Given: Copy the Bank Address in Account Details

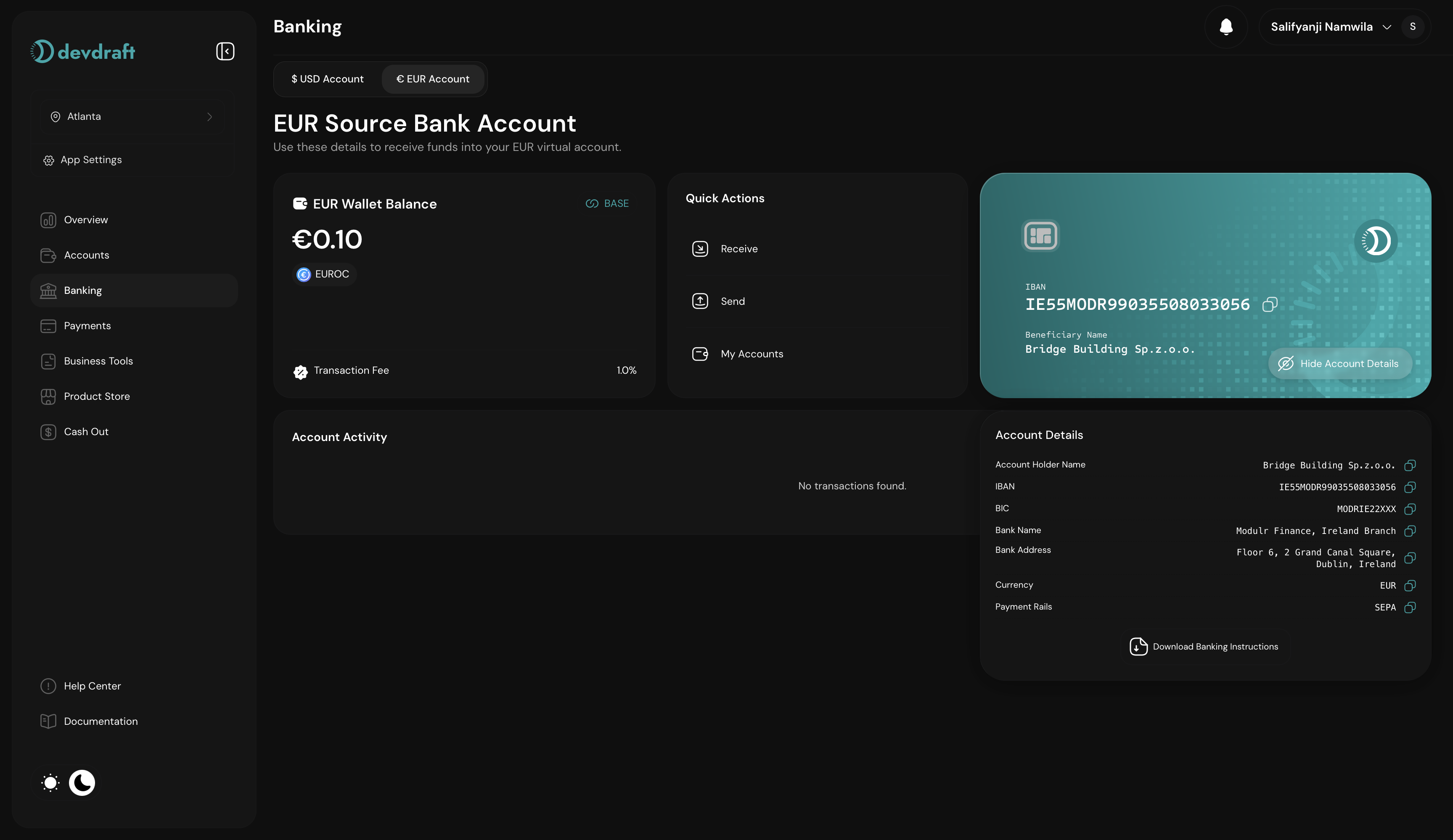Looking at the screenshot, I should pyautogui.click(x=1410, y=558).
